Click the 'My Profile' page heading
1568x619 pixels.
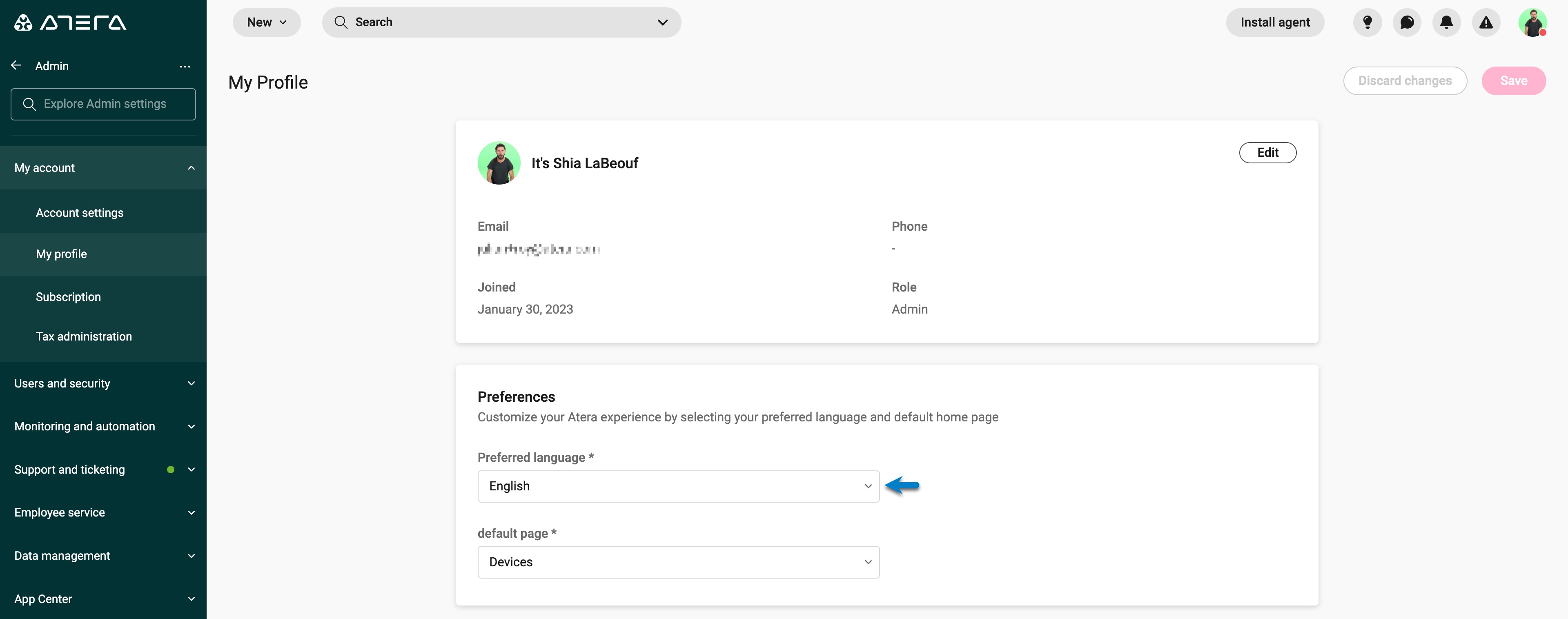click(268, 82)
